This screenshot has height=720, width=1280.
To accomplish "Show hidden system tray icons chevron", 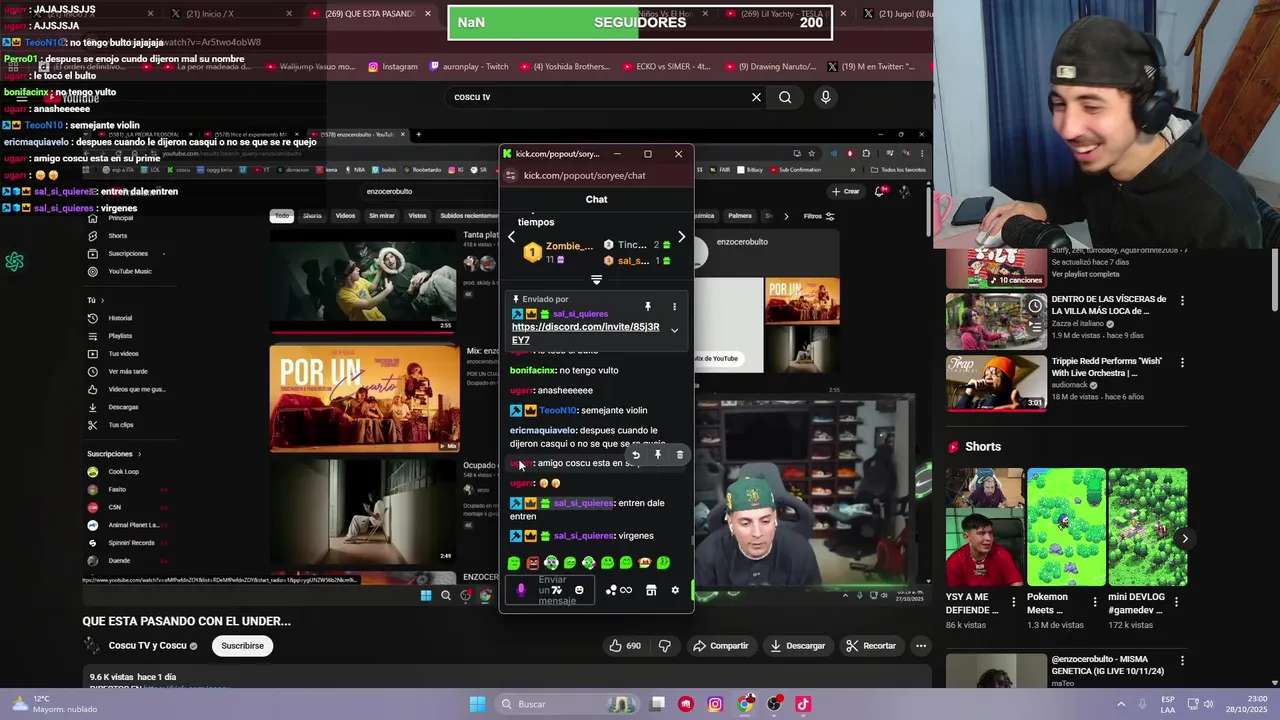I will coord(1121,704).
